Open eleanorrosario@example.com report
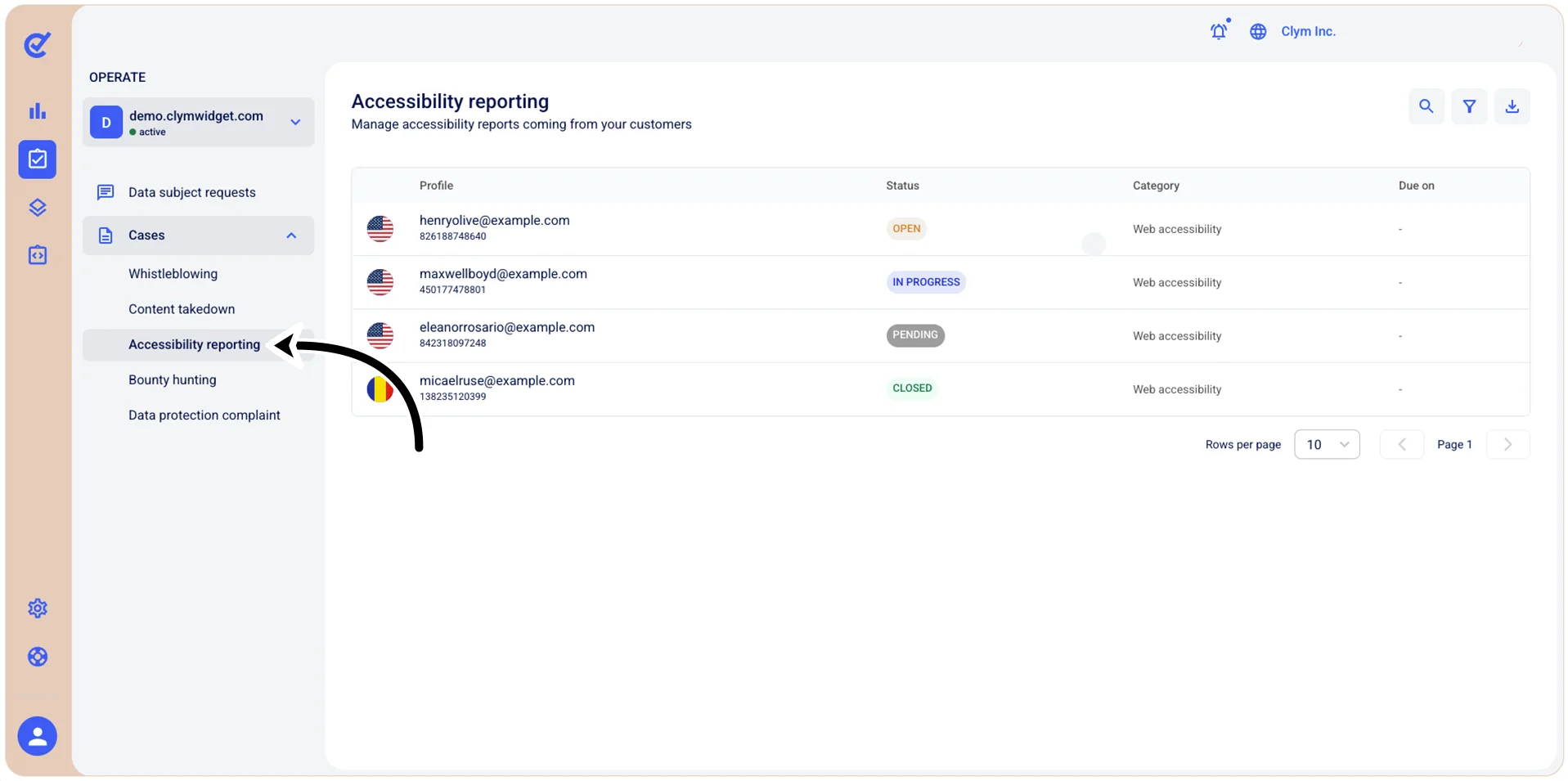1568x781 pixels. pos(507,327)
